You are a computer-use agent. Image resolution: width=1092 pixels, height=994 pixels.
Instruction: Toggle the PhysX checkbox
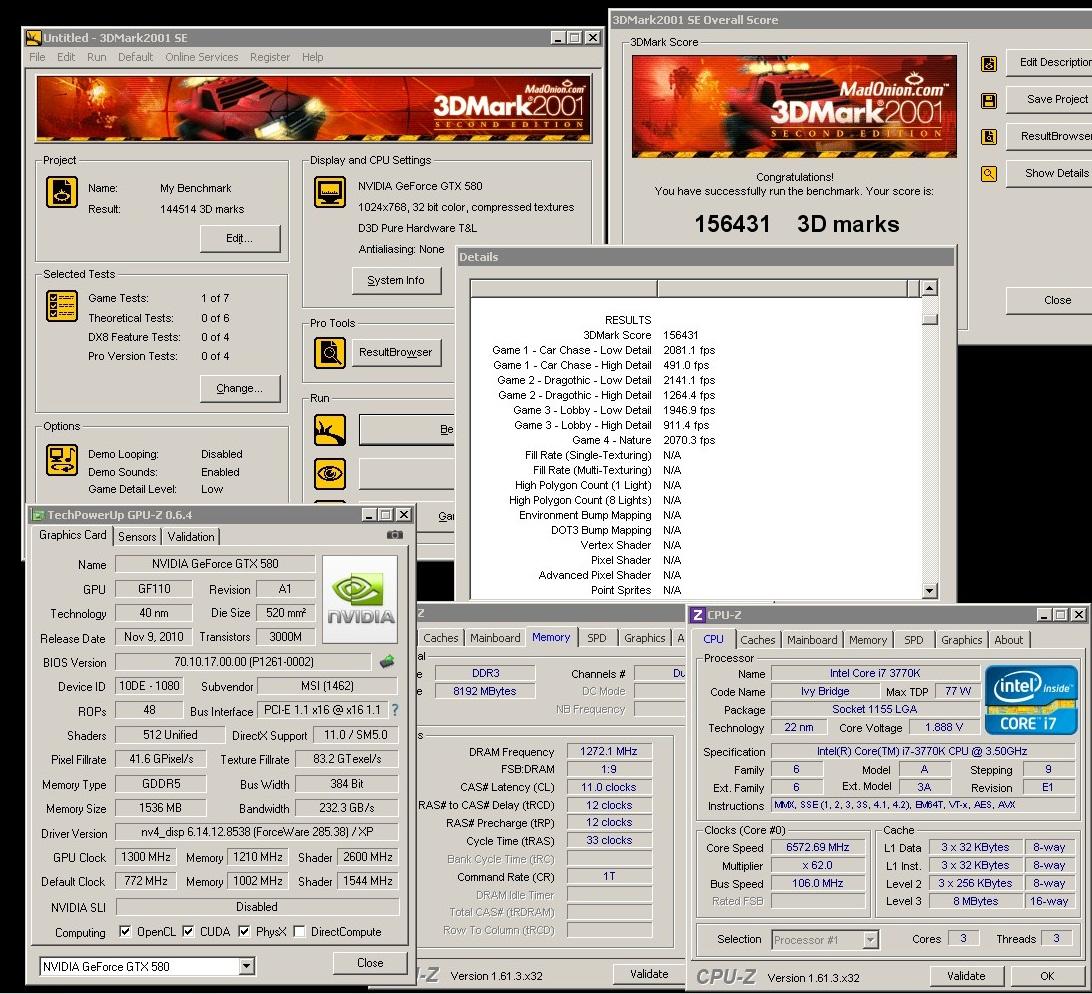[x=244, y=931]
